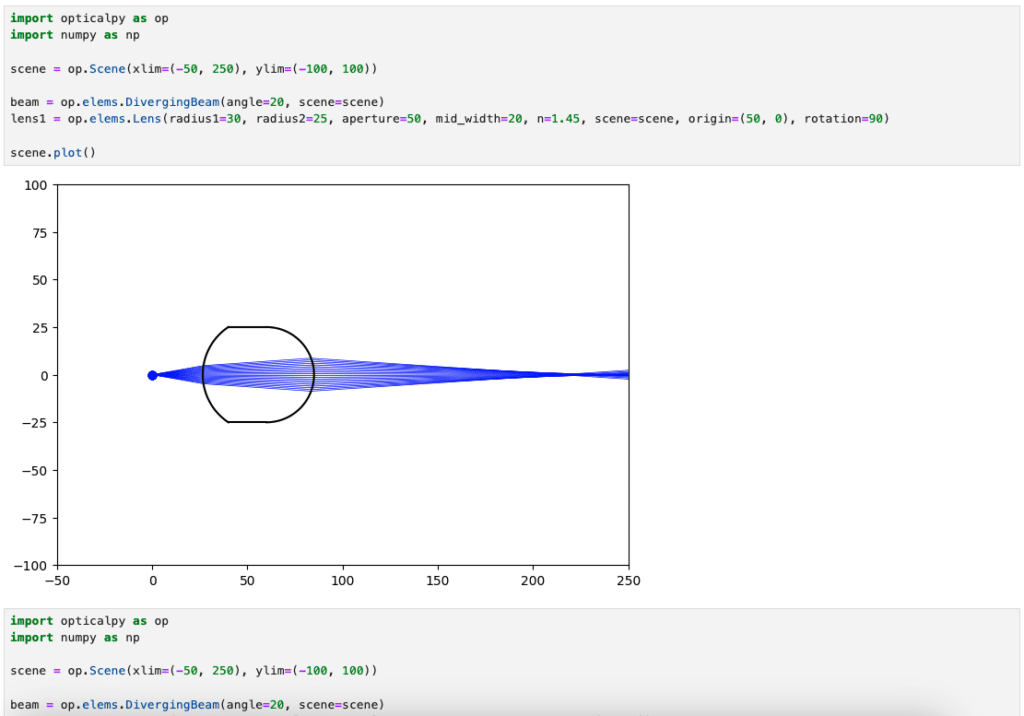Image resolution: width=1024 pixels, height=716 pixels.
Task: Click the aperture=50 parameter text
Action: click(381, 119)
